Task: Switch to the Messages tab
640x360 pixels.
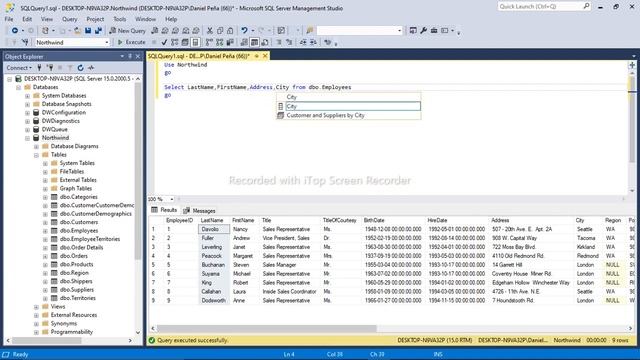Action: pyautogui.click(x=199, y=211)
